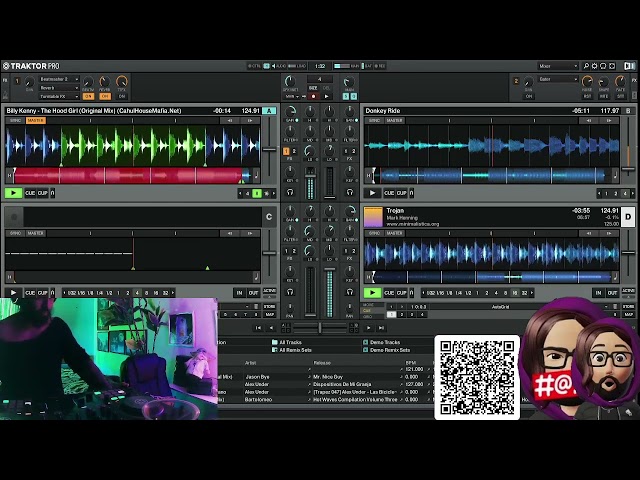The image size is (640, 480).
Task: Click Deck D letter badge
Action: click(x=628, y=217)
